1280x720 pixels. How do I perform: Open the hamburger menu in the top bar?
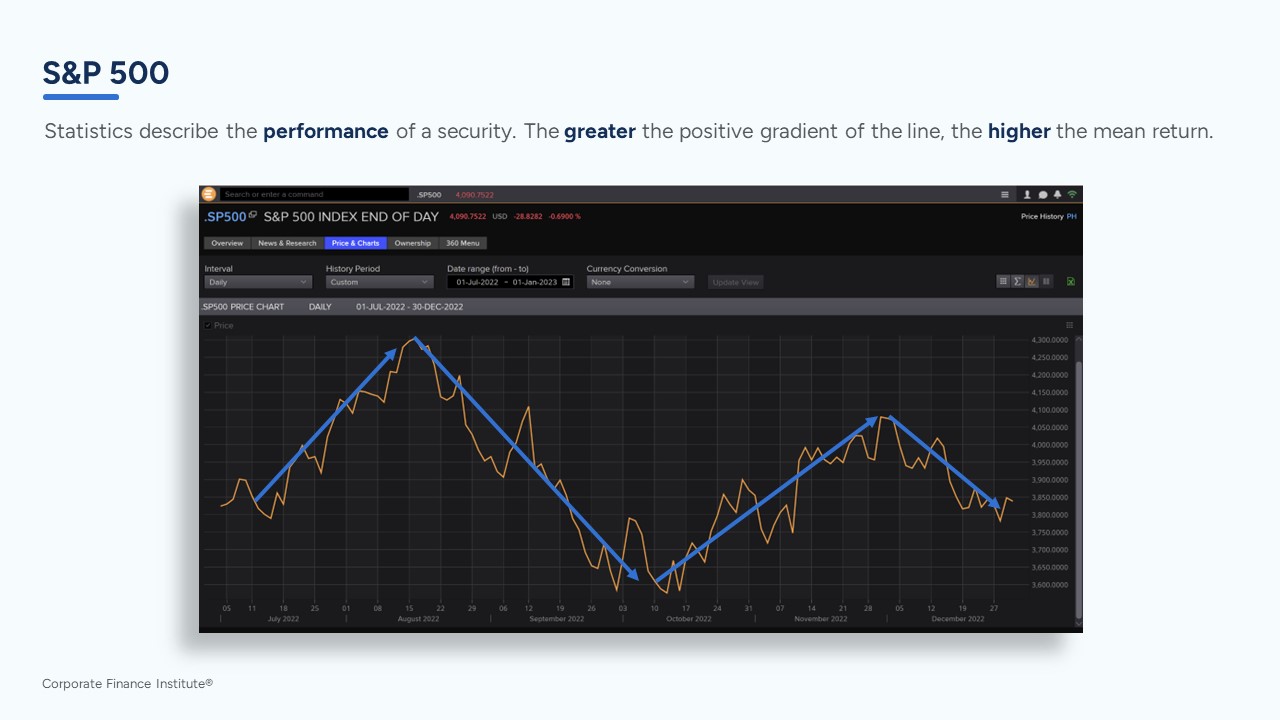(x=1005, y=195)
